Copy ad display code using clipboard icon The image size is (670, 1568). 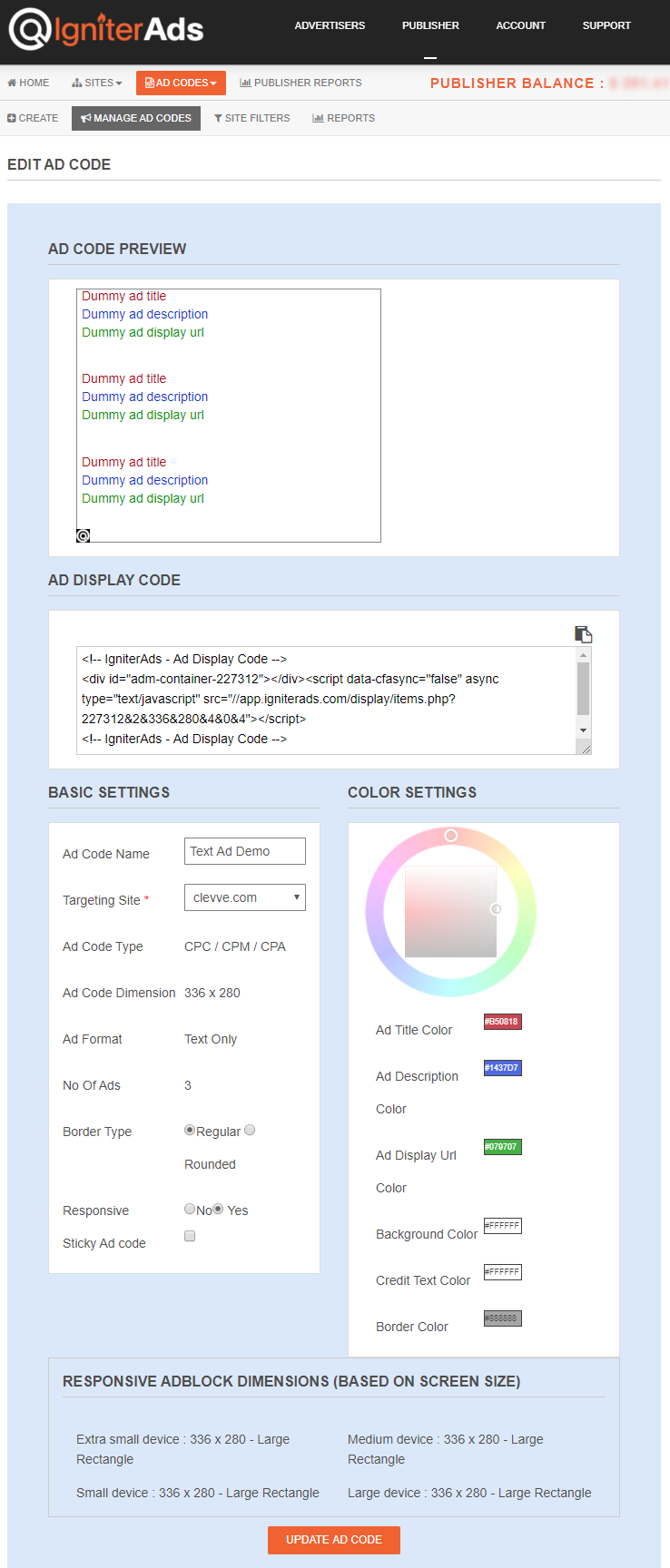[x=584, y=634]
